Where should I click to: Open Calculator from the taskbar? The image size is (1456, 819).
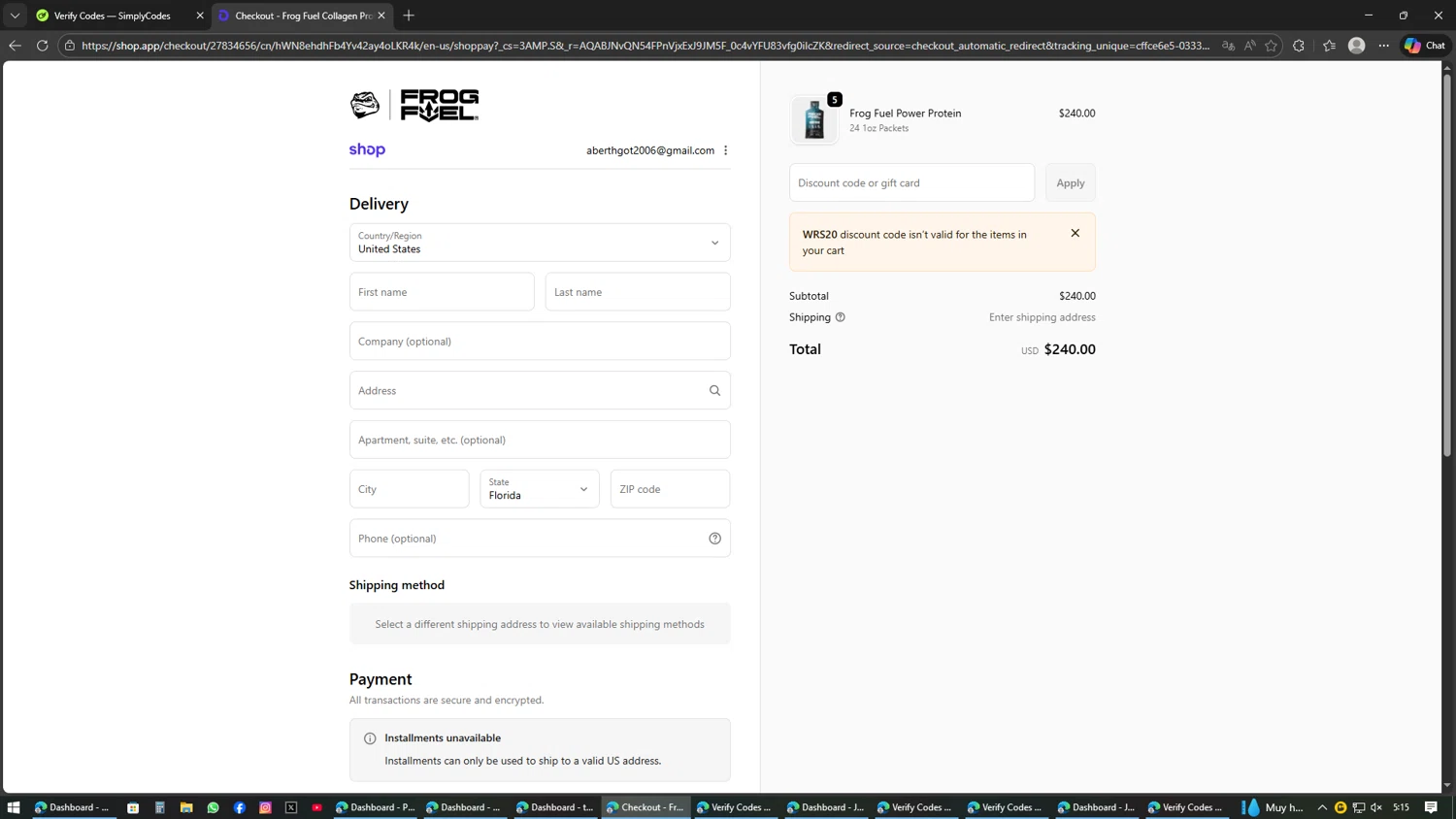point(160,807)
